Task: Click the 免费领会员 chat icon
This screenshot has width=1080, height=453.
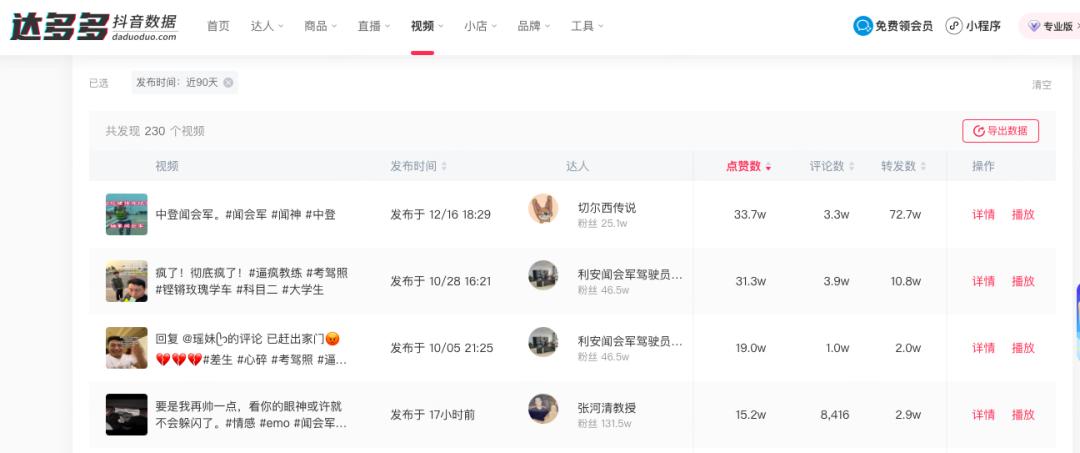Action: tap(862, 26)
